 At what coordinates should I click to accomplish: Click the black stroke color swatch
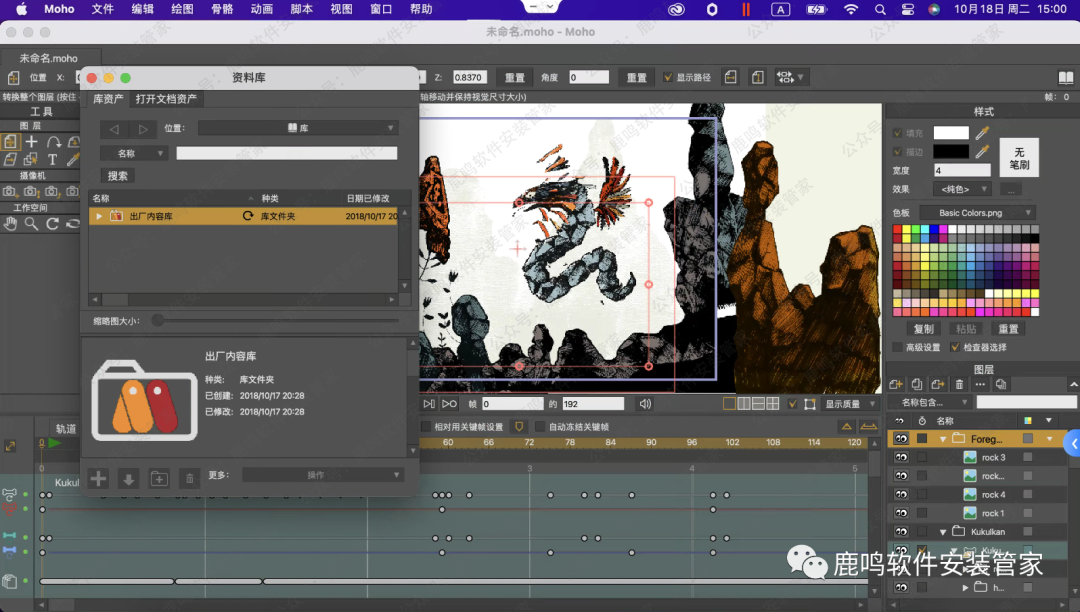tap(951, 151)
